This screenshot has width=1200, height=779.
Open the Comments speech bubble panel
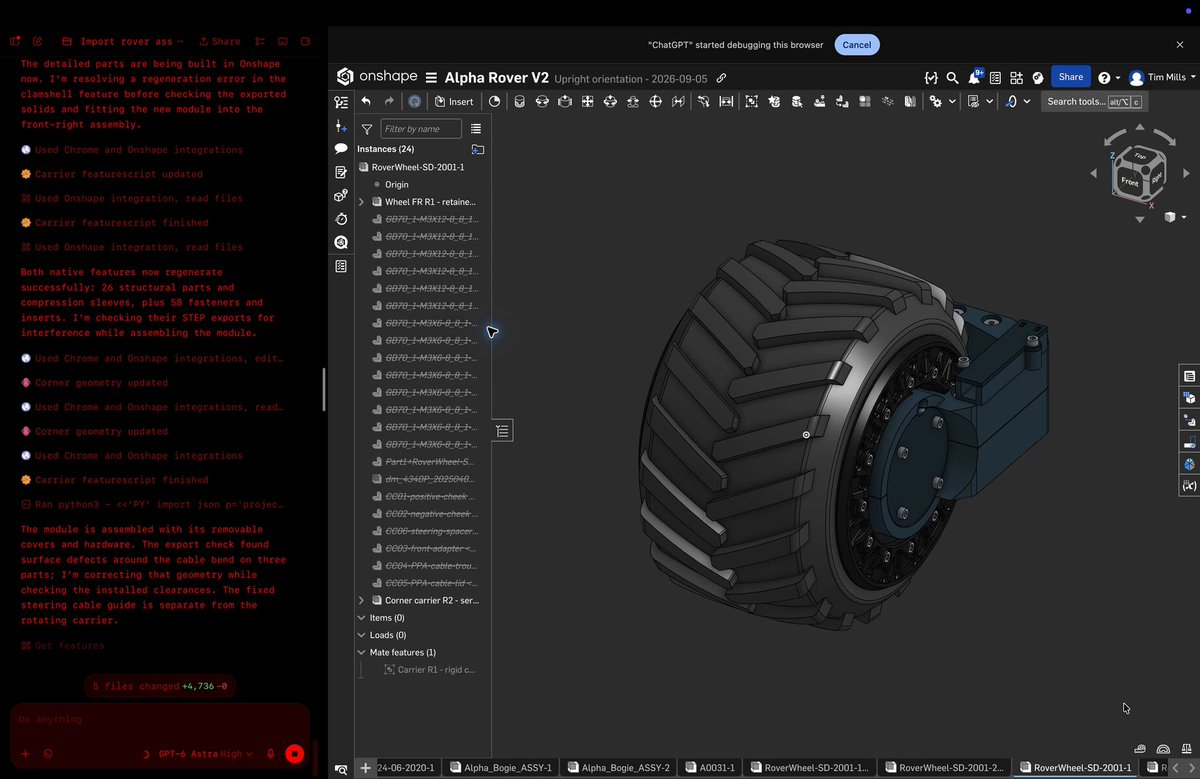(341, 149)
